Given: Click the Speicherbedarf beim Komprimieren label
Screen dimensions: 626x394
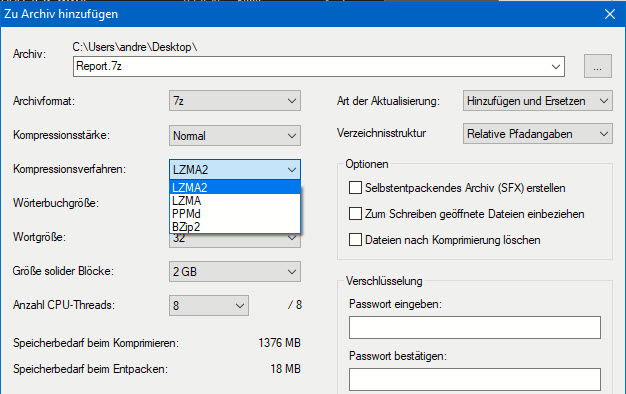Looking at the screenshot, I should coord(96,343).
